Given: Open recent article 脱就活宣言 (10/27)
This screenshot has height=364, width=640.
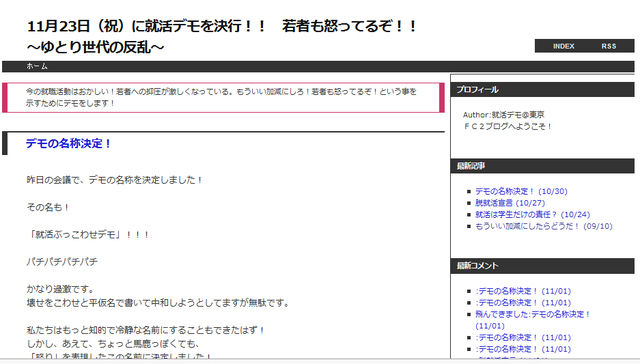Looking at the screenshot, I should (x=510, y=203).
